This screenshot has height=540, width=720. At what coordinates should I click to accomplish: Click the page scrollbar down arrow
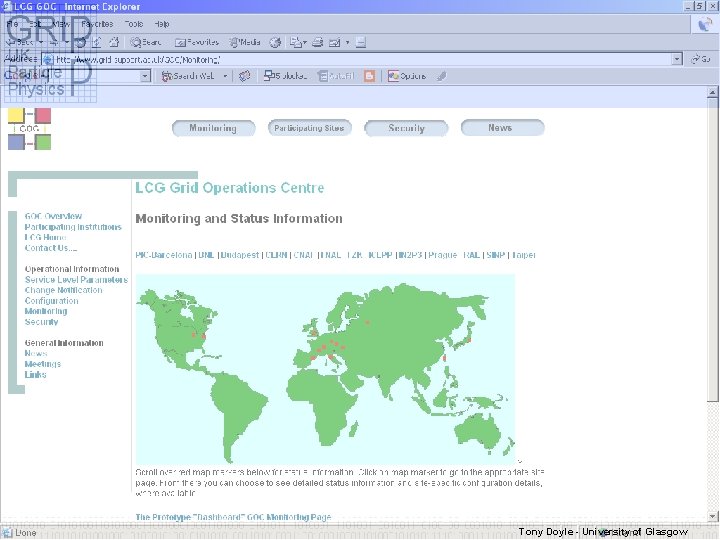pos(712,516)
